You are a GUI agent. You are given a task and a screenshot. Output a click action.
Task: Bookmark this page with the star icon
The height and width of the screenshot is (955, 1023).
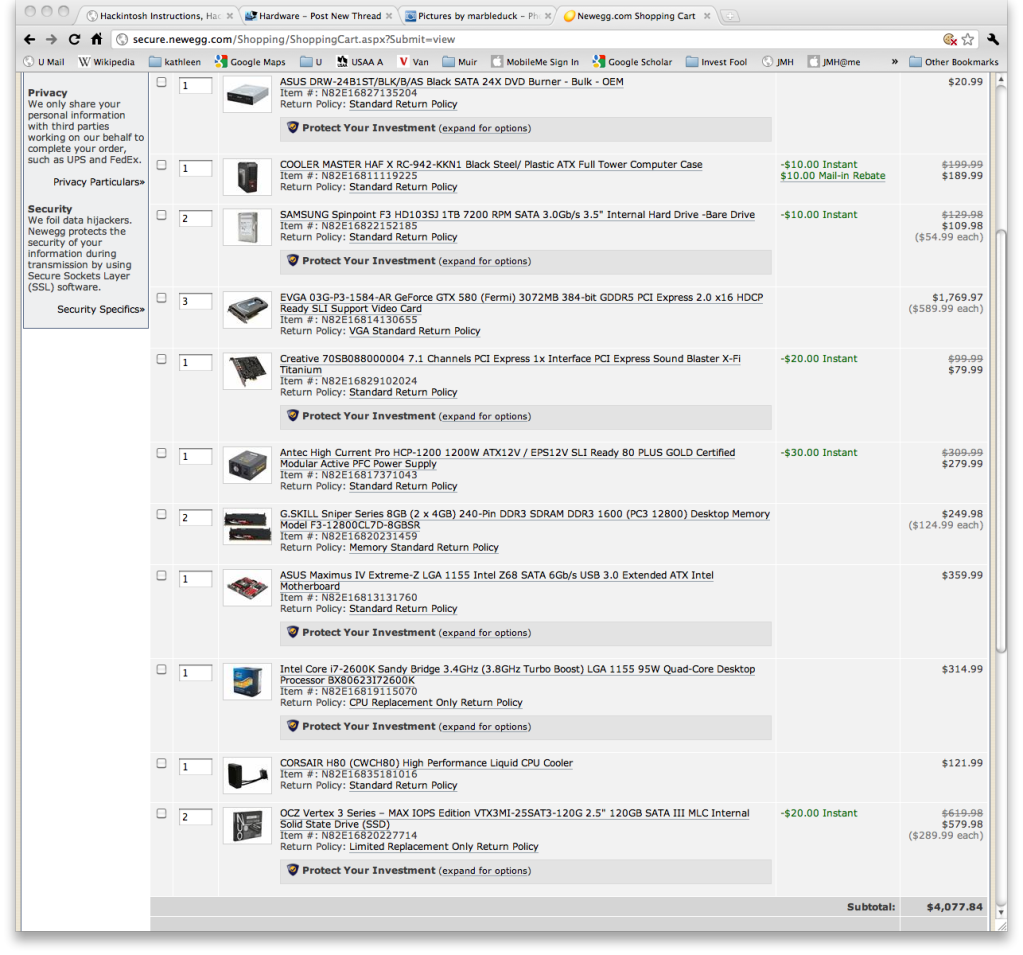point(968,39)
